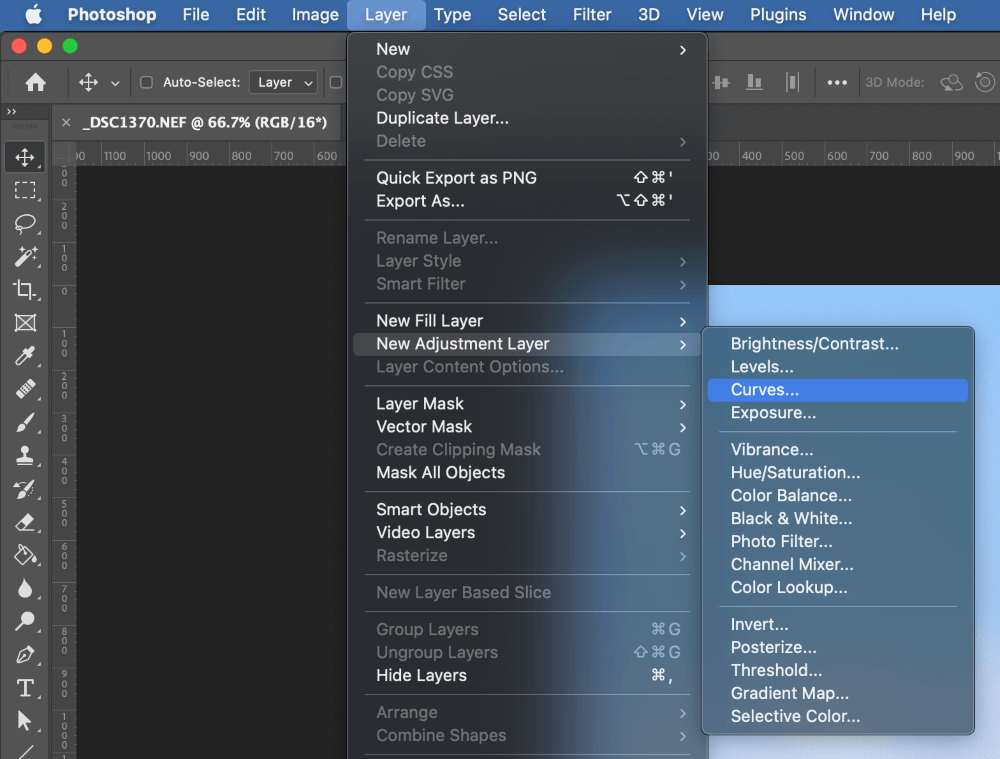Select the Magic Wand tool

point(25,257)
